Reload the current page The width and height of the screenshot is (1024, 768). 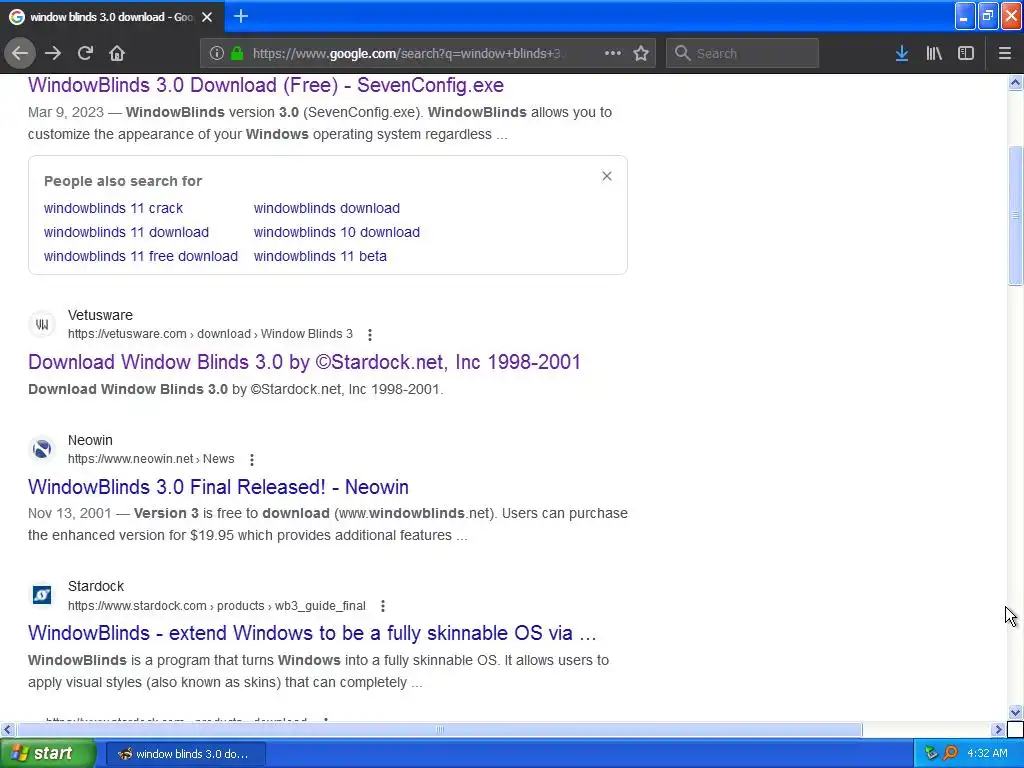pyautogui.click(x=85, y=54)
